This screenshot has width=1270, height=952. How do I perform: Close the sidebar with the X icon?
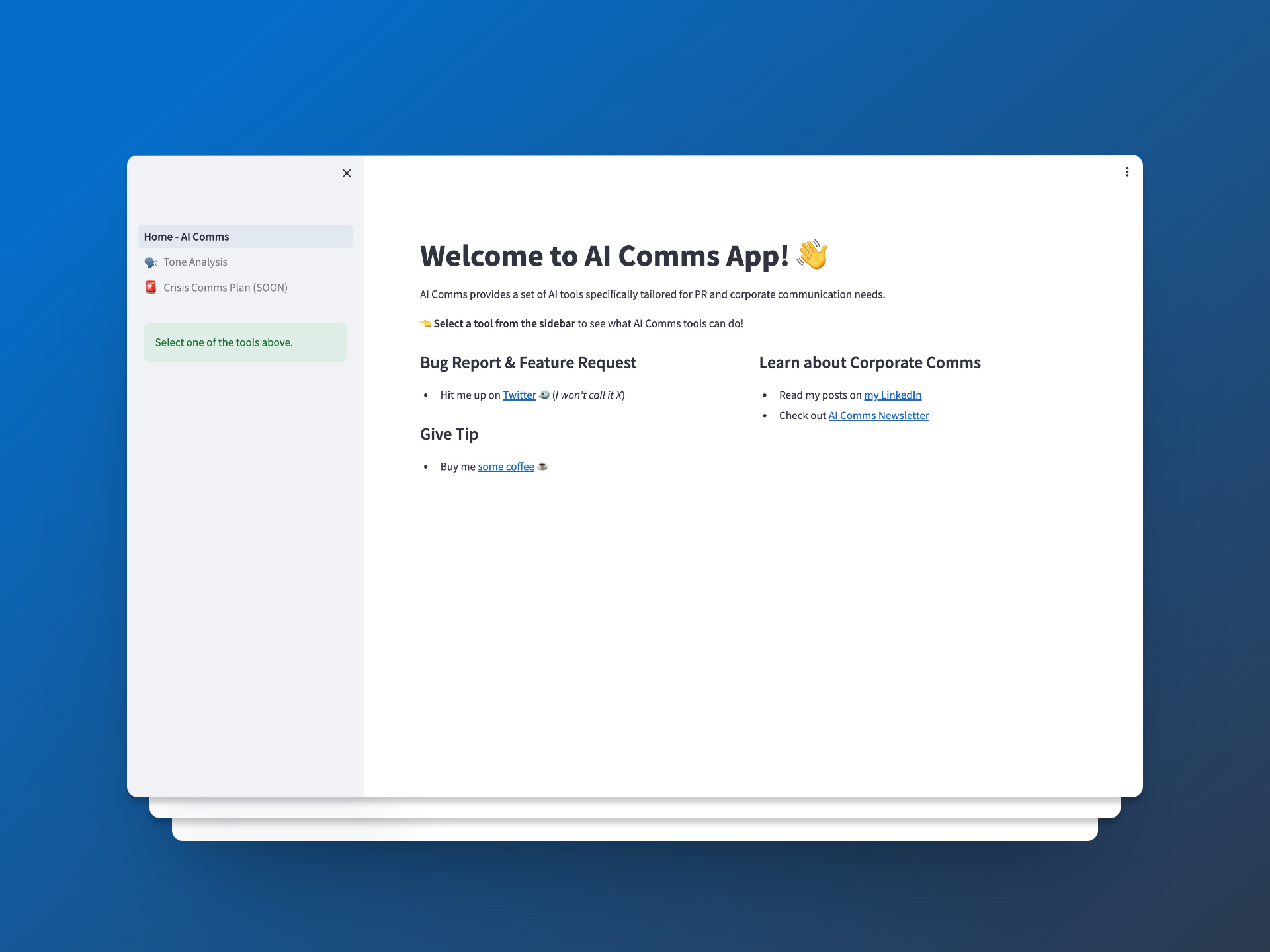pos(347,173)
